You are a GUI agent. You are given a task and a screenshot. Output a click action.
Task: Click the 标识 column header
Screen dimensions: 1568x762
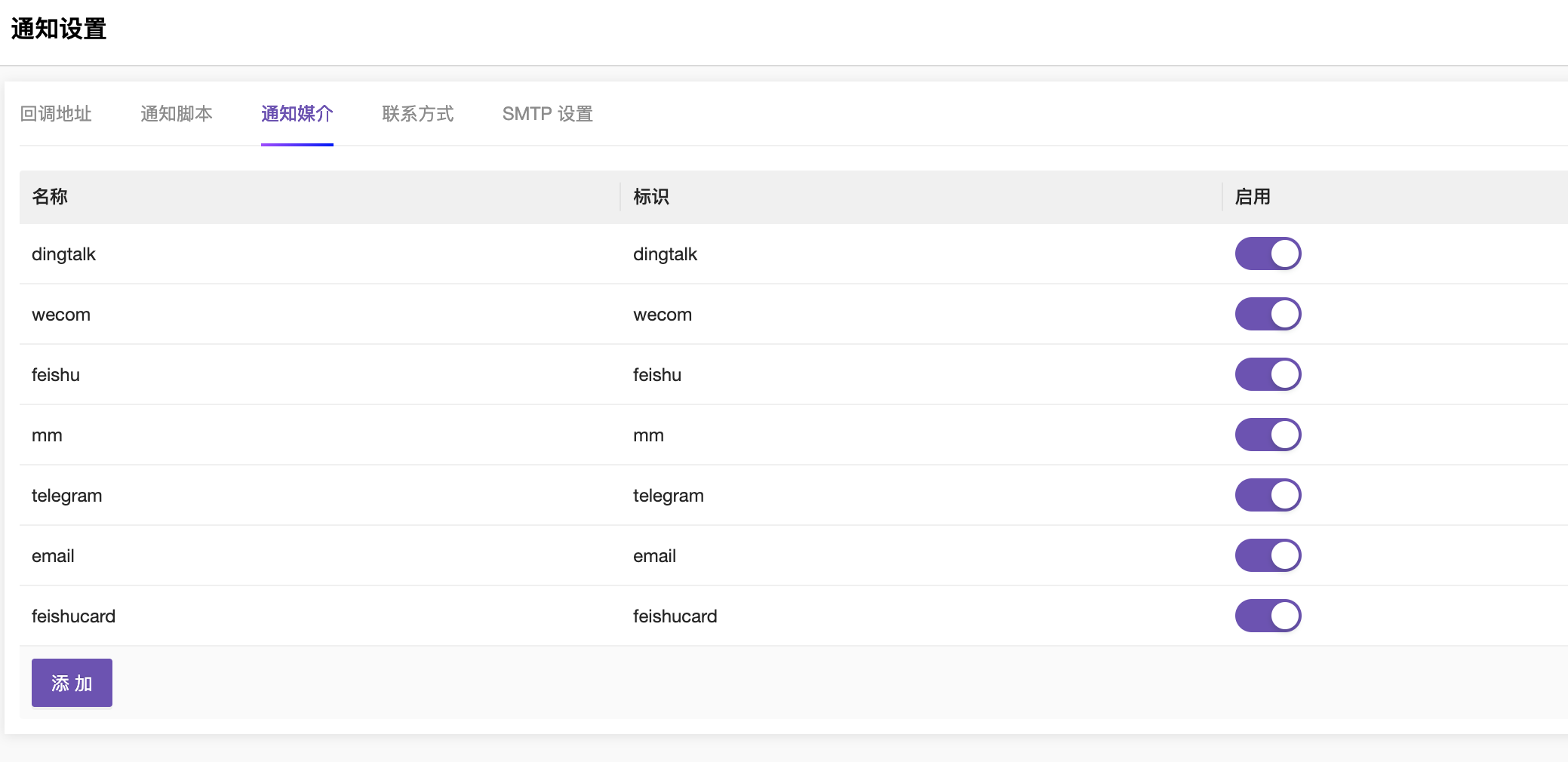pyautogui.click(x=651, y=197)
